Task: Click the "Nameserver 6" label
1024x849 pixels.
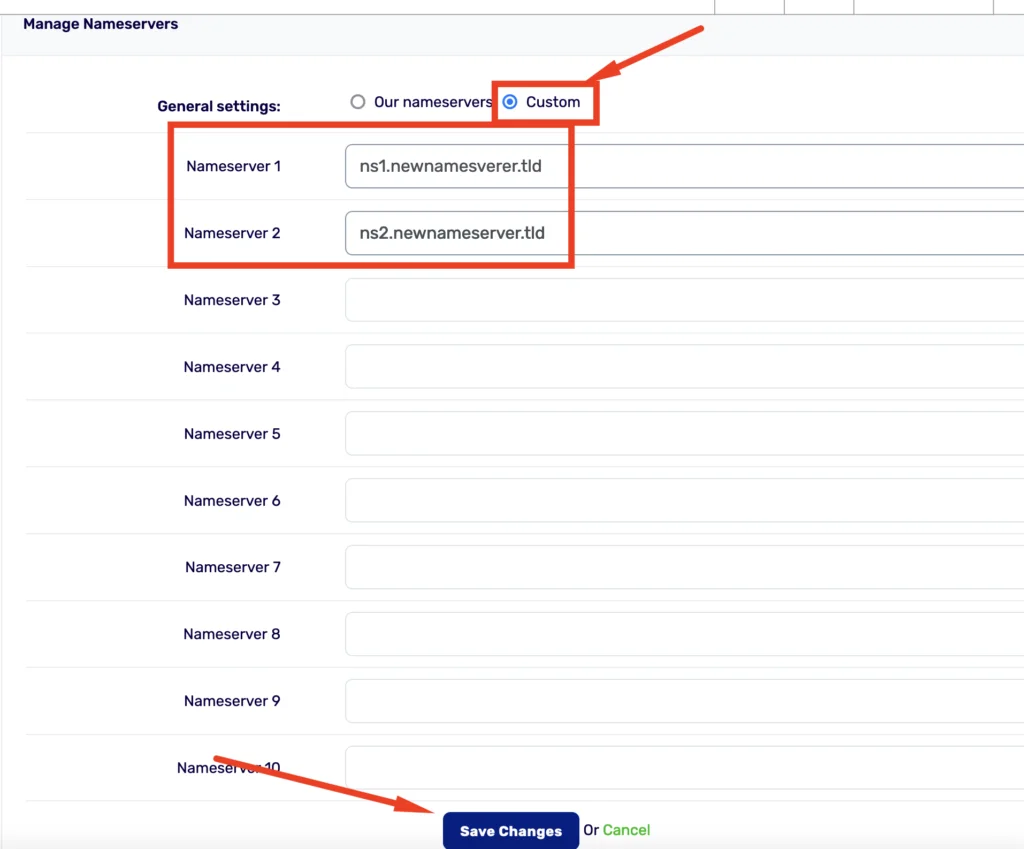Action: click(x=232, y=501)
